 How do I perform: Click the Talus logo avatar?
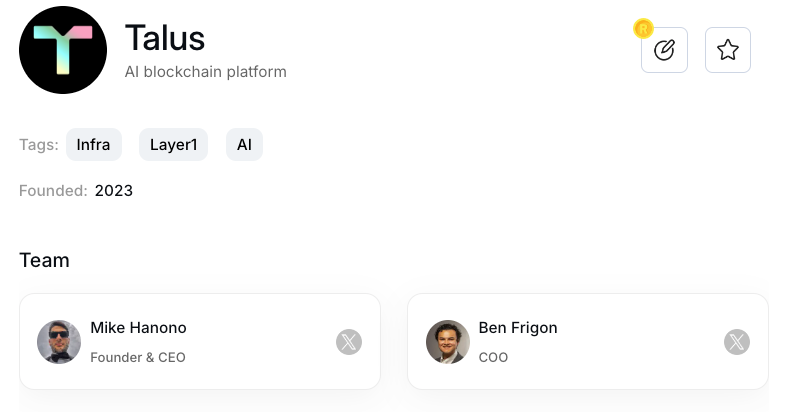coord(63,50)
